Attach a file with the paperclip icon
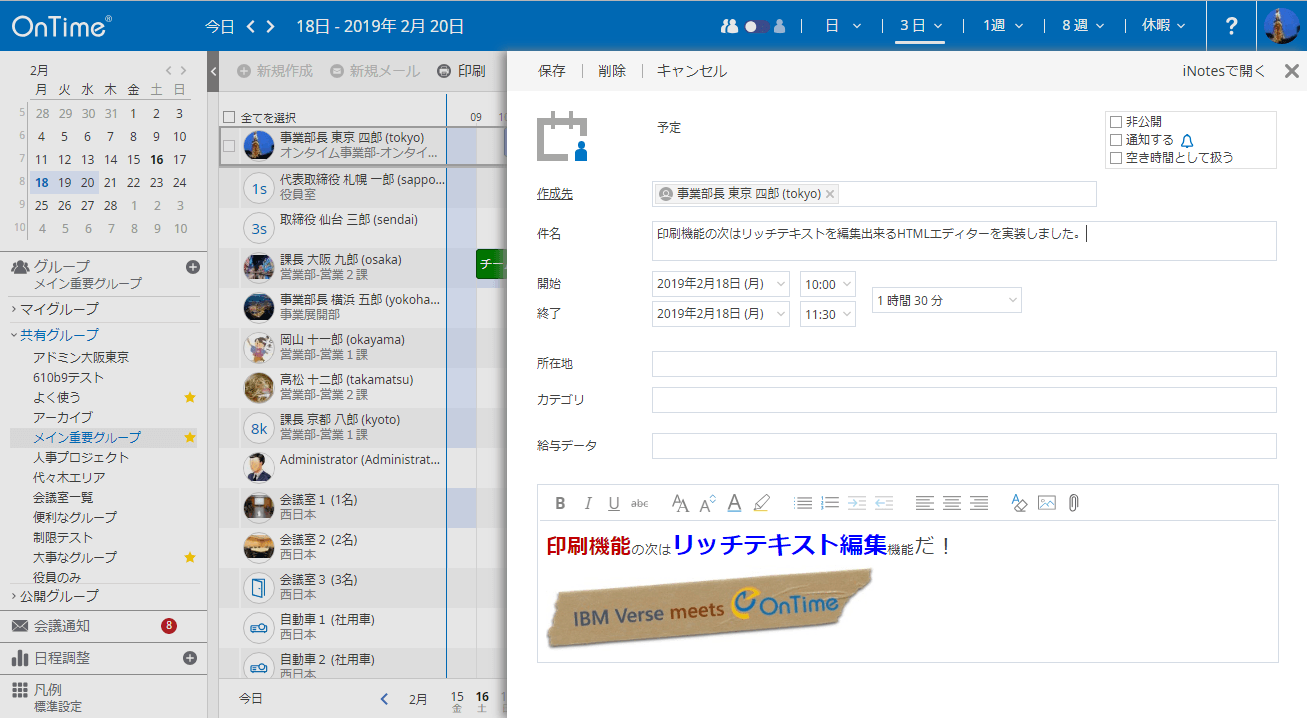 tap(1073, 502)
